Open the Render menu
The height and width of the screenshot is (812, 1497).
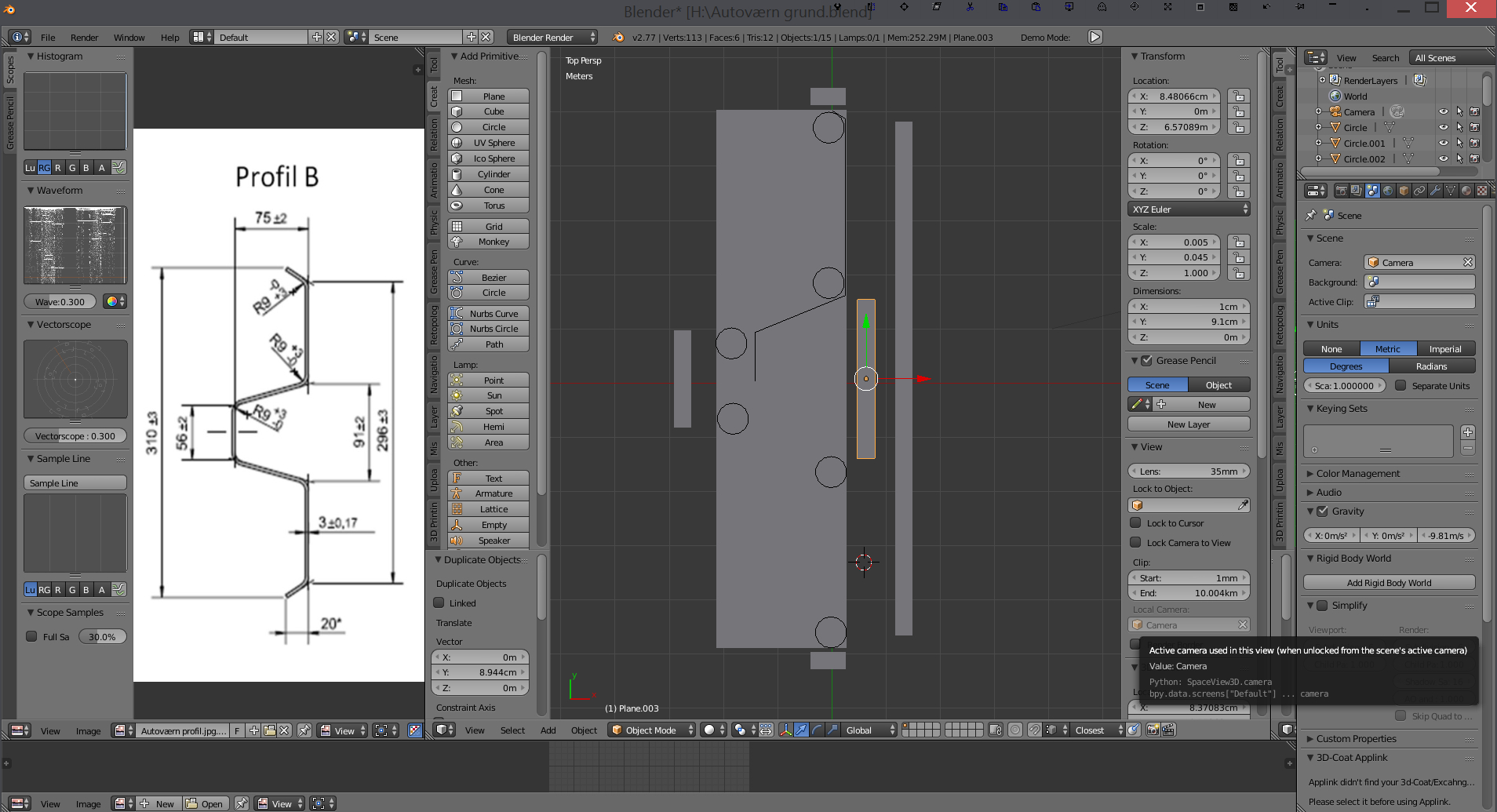point(84,37)
